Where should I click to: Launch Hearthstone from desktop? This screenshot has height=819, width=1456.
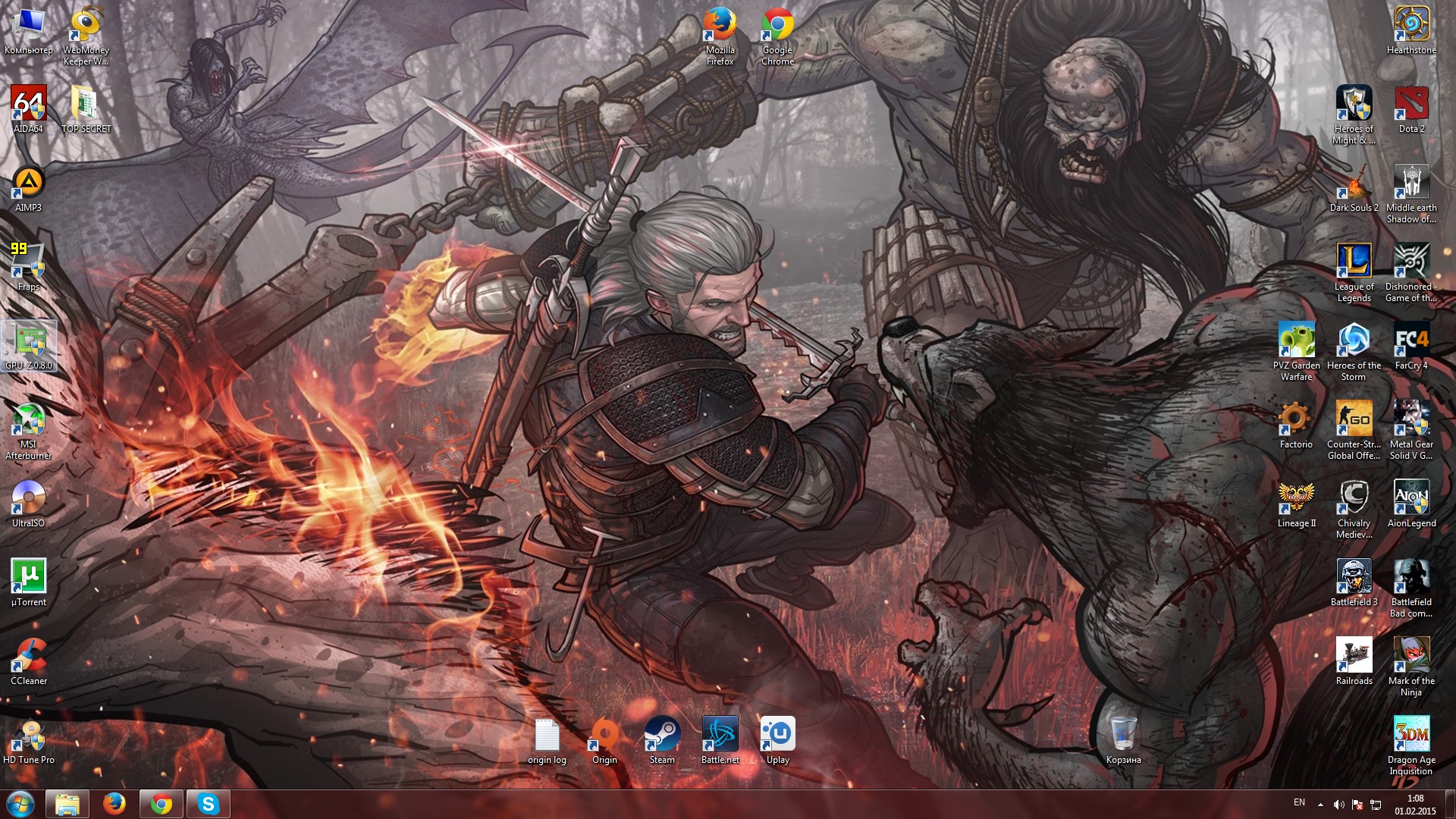tap(1412, 32)
